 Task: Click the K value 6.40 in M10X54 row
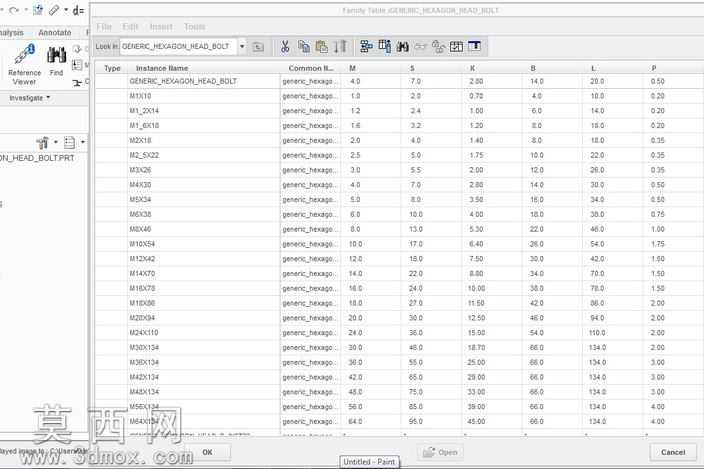pos(476,244)
